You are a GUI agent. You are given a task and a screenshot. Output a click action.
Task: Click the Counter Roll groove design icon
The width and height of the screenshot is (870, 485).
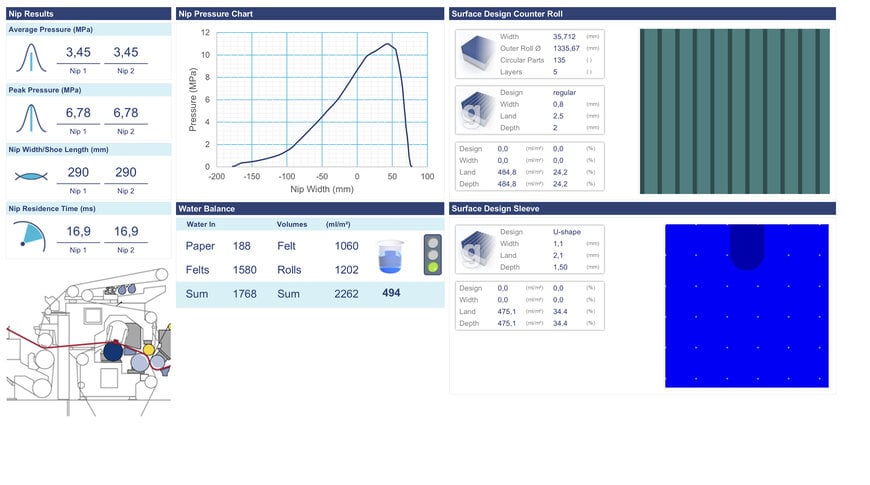pos(476,110)
